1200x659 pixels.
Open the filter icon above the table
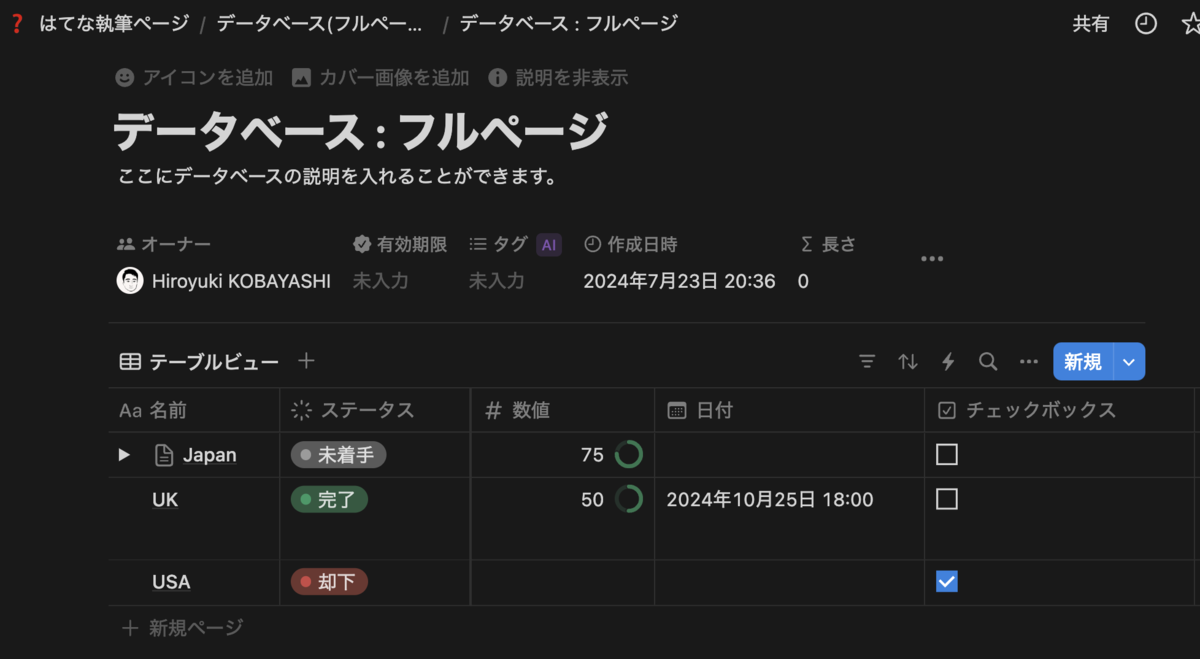(x=866, y=361)
